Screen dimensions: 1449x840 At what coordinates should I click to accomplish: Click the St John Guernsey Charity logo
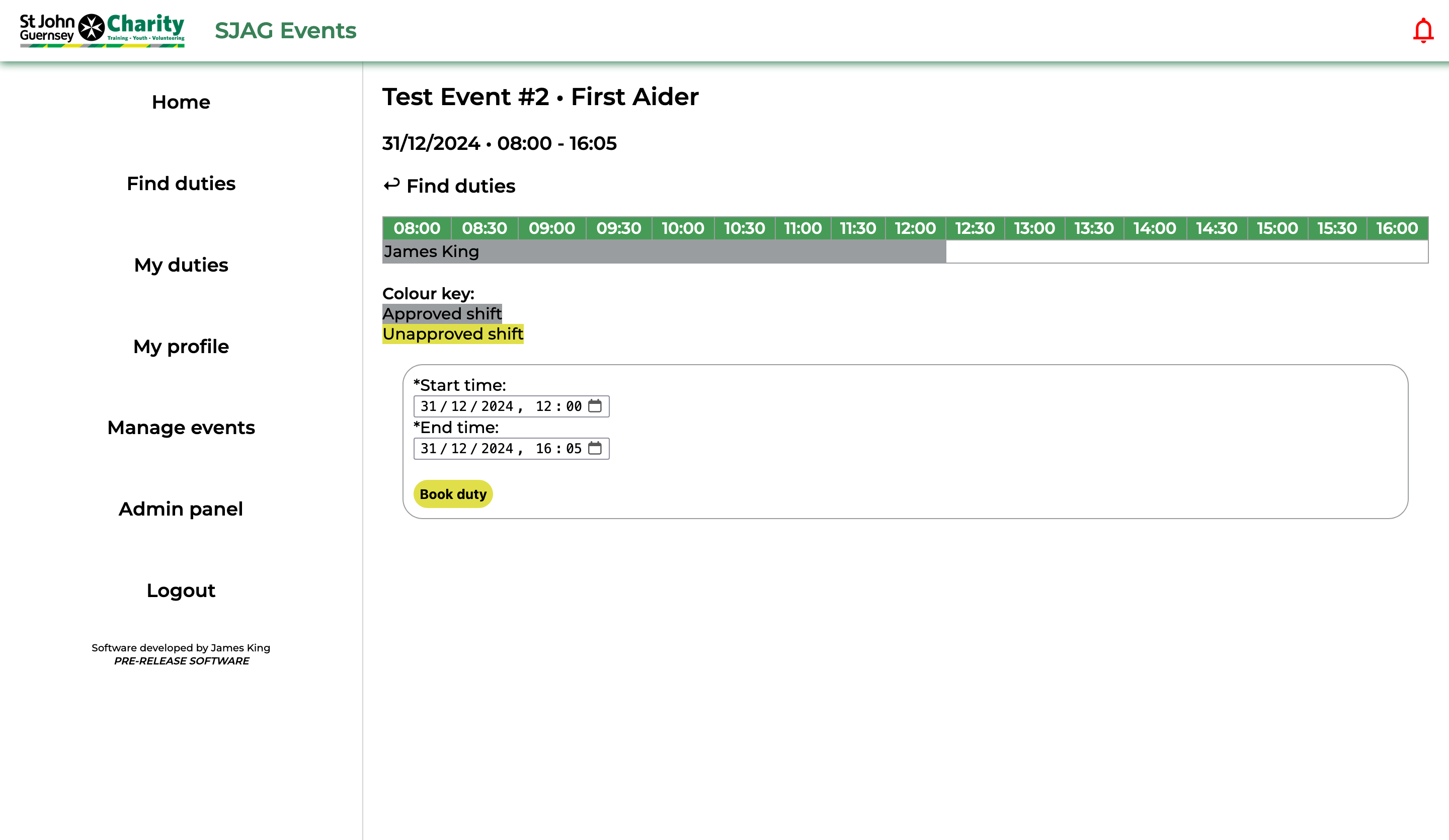[102, 30]
